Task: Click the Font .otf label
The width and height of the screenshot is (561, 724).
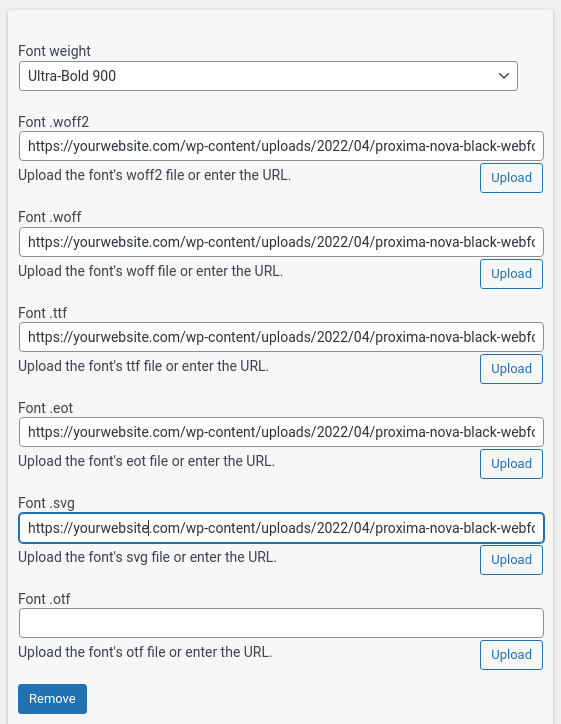Action: tap(44, 599)
